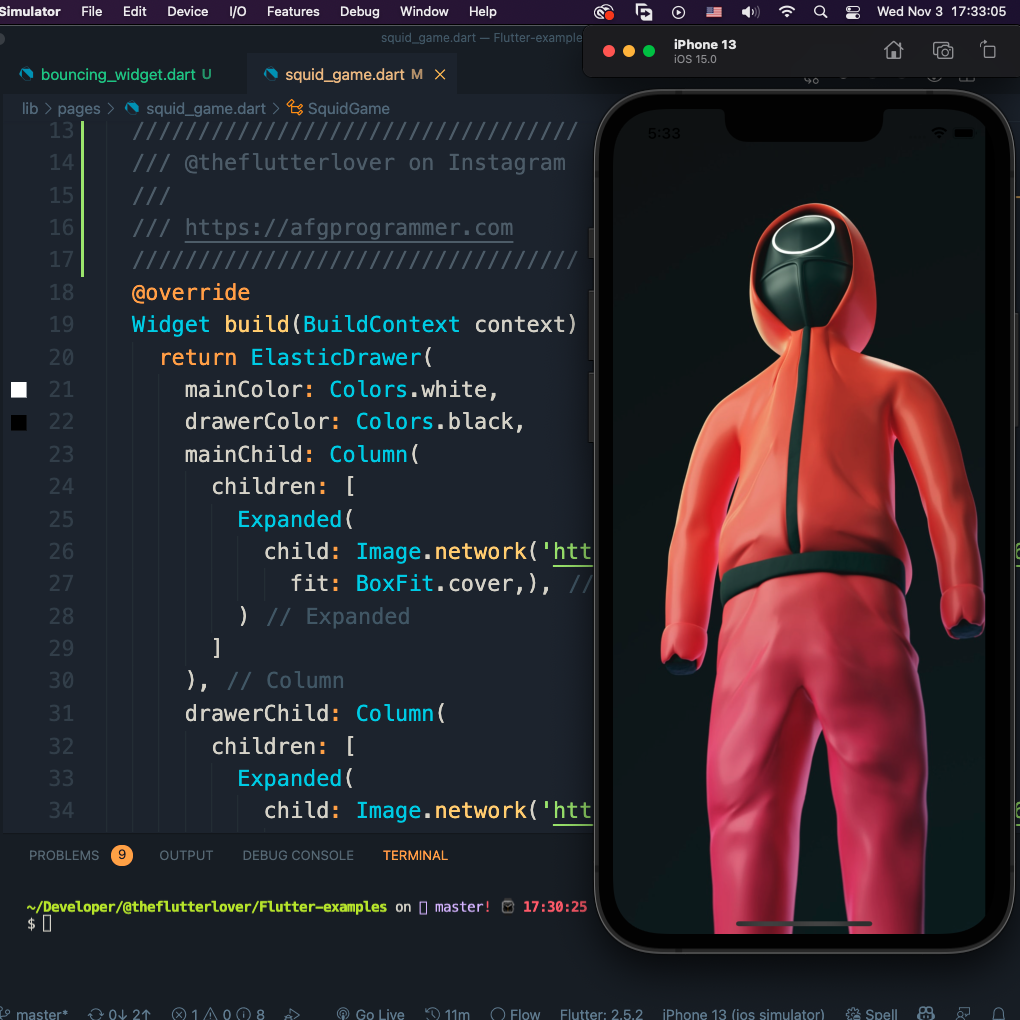Viewport: 1020px width, 1020px height.
Task: Click squid_game.dart in the breadcrumb
Action: click(206, 108)
